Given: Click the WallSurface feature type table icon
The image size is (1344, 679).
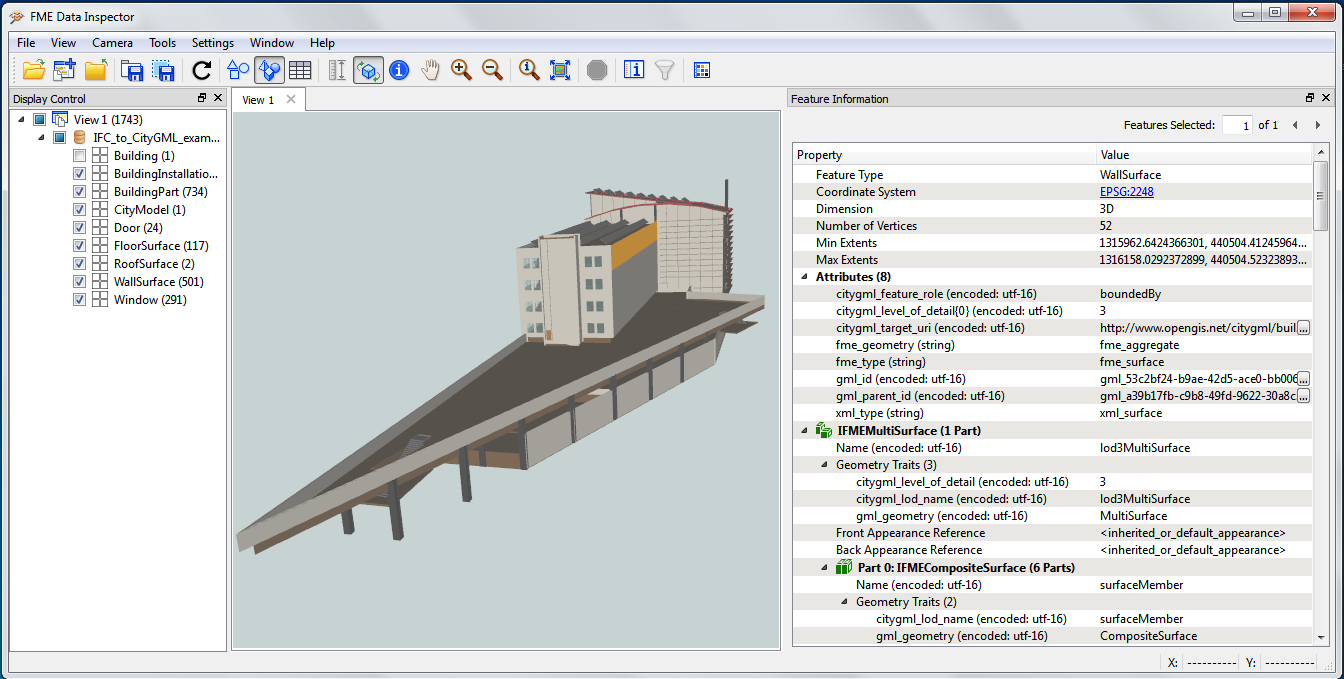Looking at the screenshot, I should coord(100,282).
